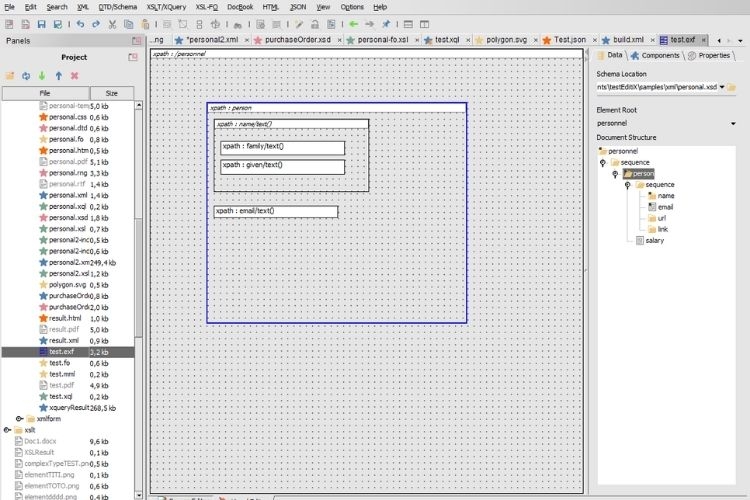Screen dimensions: 750x500
Task: Move project item up with blue arrow
Action: (x=58, y=76)
